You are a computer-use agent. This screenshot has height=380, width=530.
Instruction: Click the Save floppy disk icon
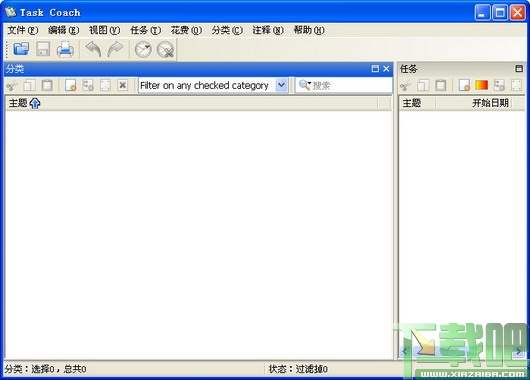(43, 49)
